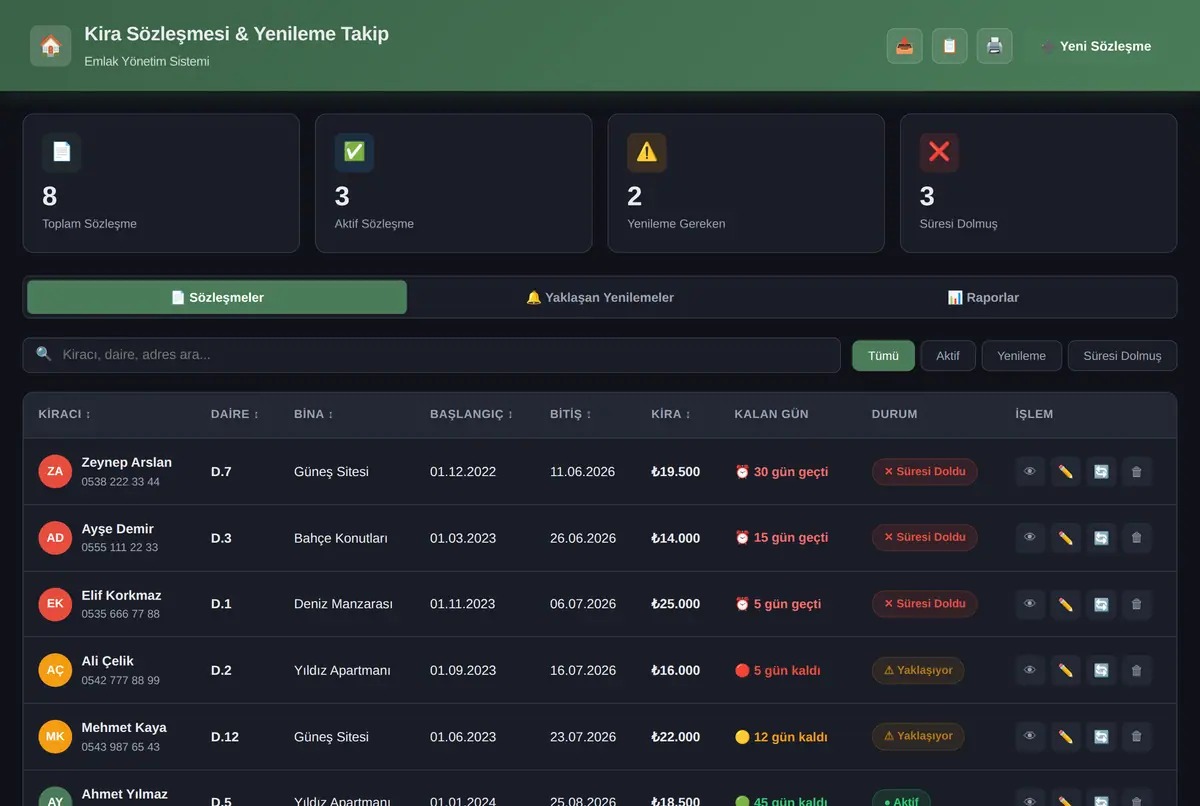View Zeynep Arslan's contract with eye icon

(1030, 472)
